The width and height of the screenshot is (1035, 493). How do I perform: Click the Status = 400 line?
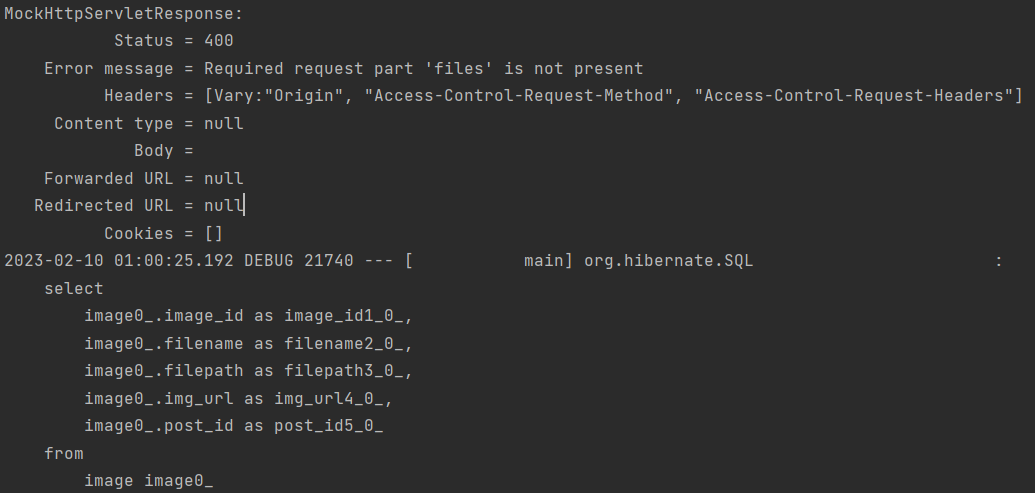[174, 41]
